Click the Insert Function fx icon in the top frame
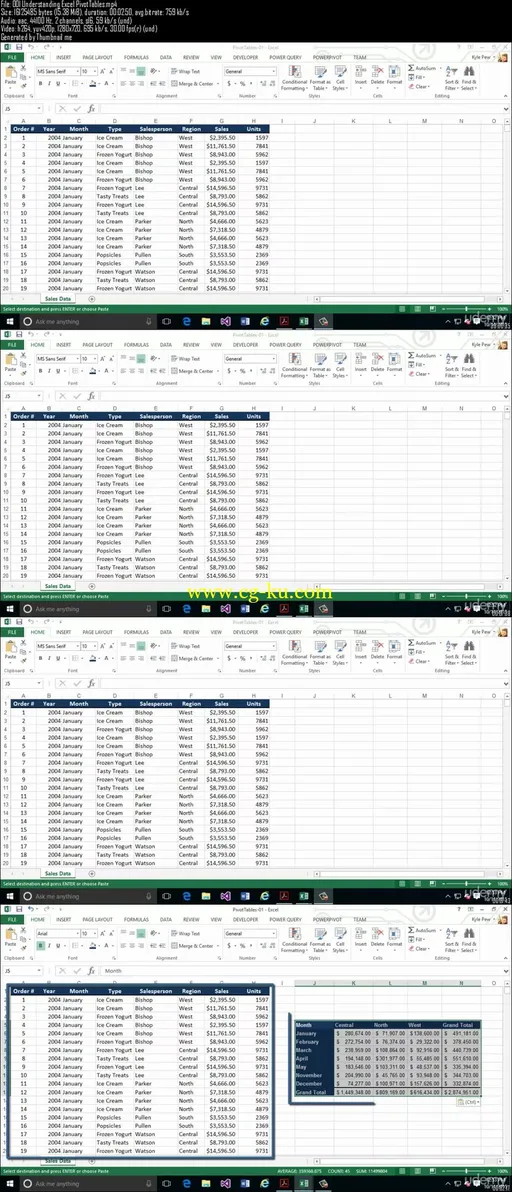Image resolution: width=512 pixels, height=1192 pixels. click(92, 109)
